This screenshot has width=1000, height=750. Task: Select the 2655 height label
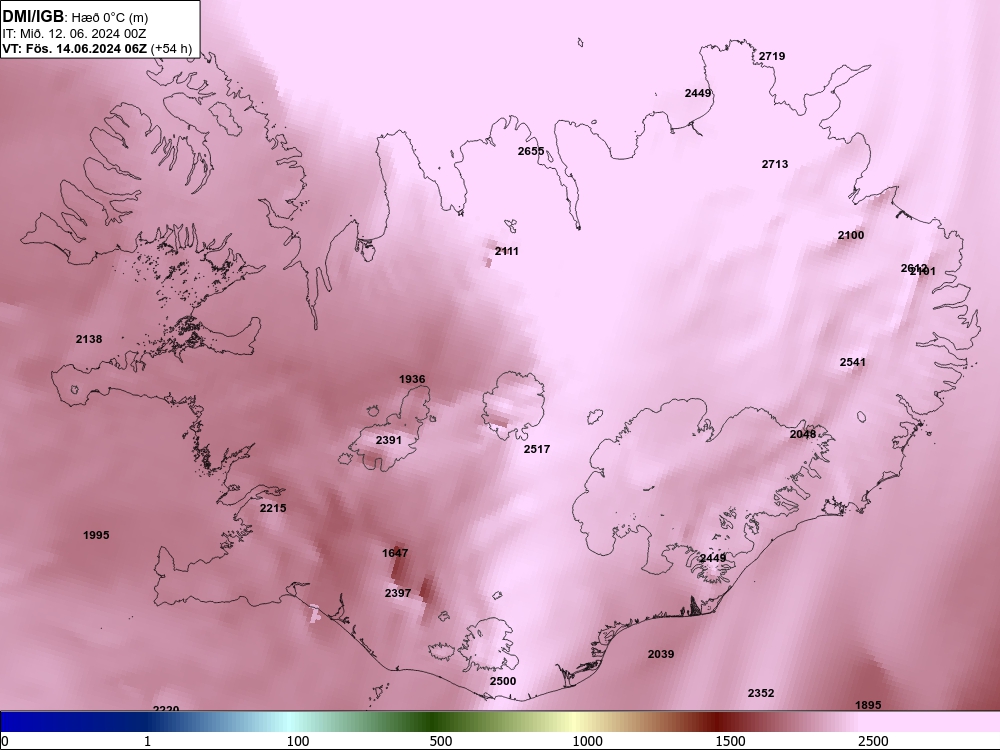click(531, 151)
